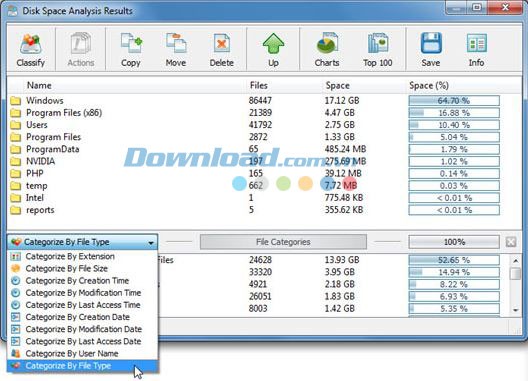Choose Categorize By Creation Date

(x=82, y=317)
